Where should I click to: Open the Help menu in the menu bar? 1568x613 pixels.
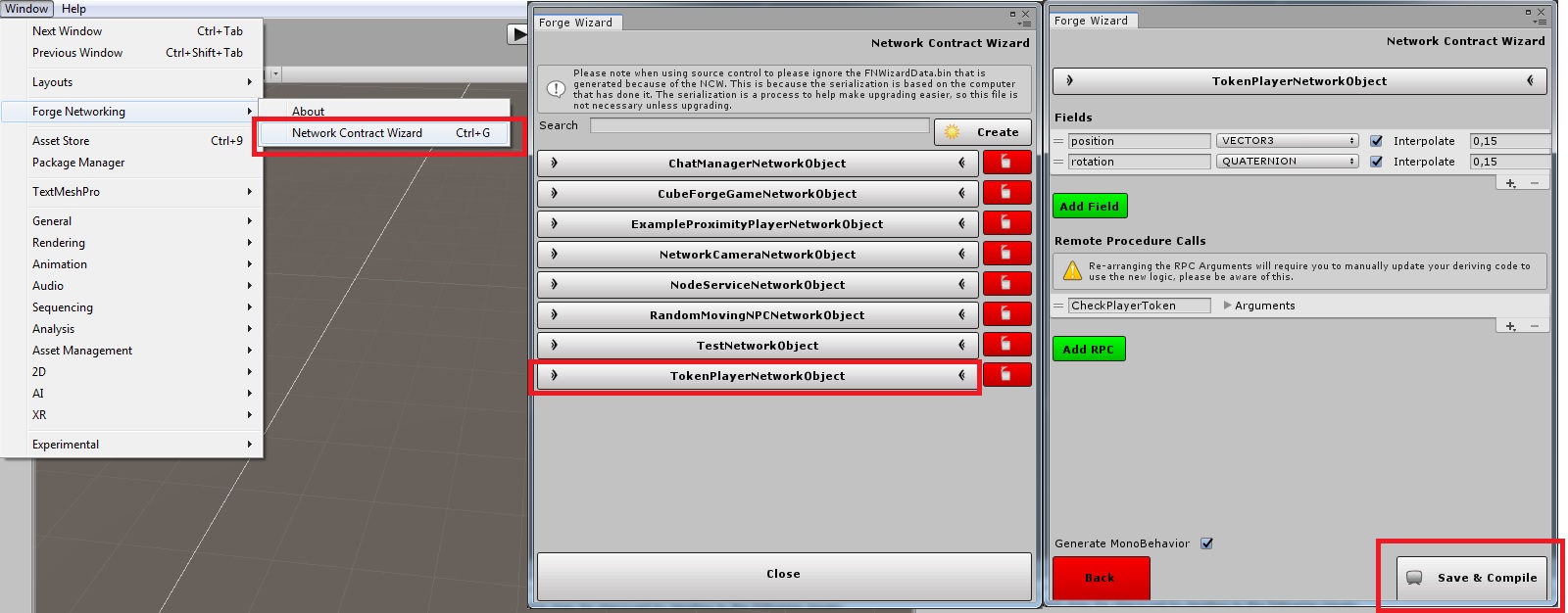pyautogui.click(x=73, y=9)
